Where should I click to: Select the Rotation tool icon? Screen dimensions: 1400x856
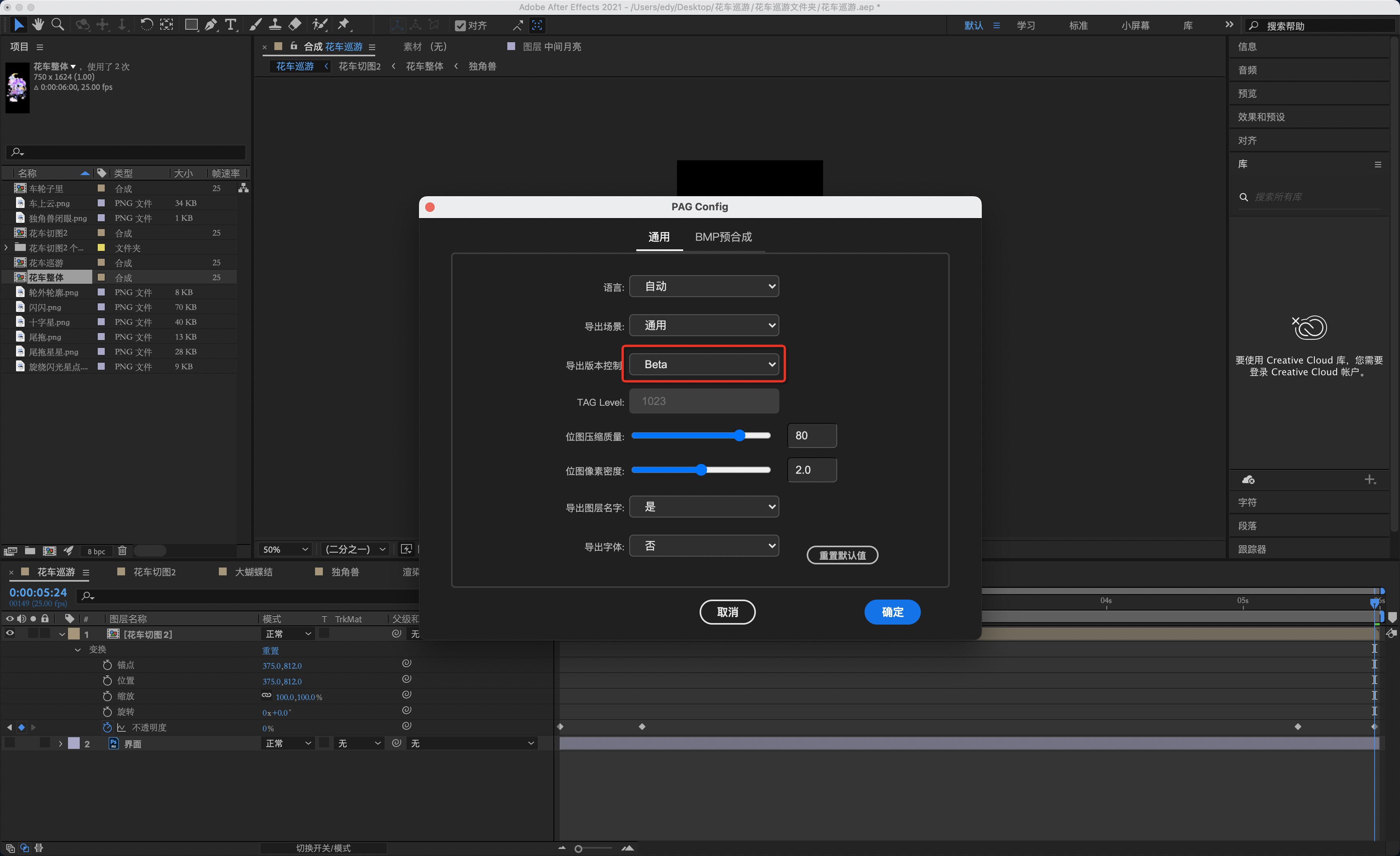(146, 25)
